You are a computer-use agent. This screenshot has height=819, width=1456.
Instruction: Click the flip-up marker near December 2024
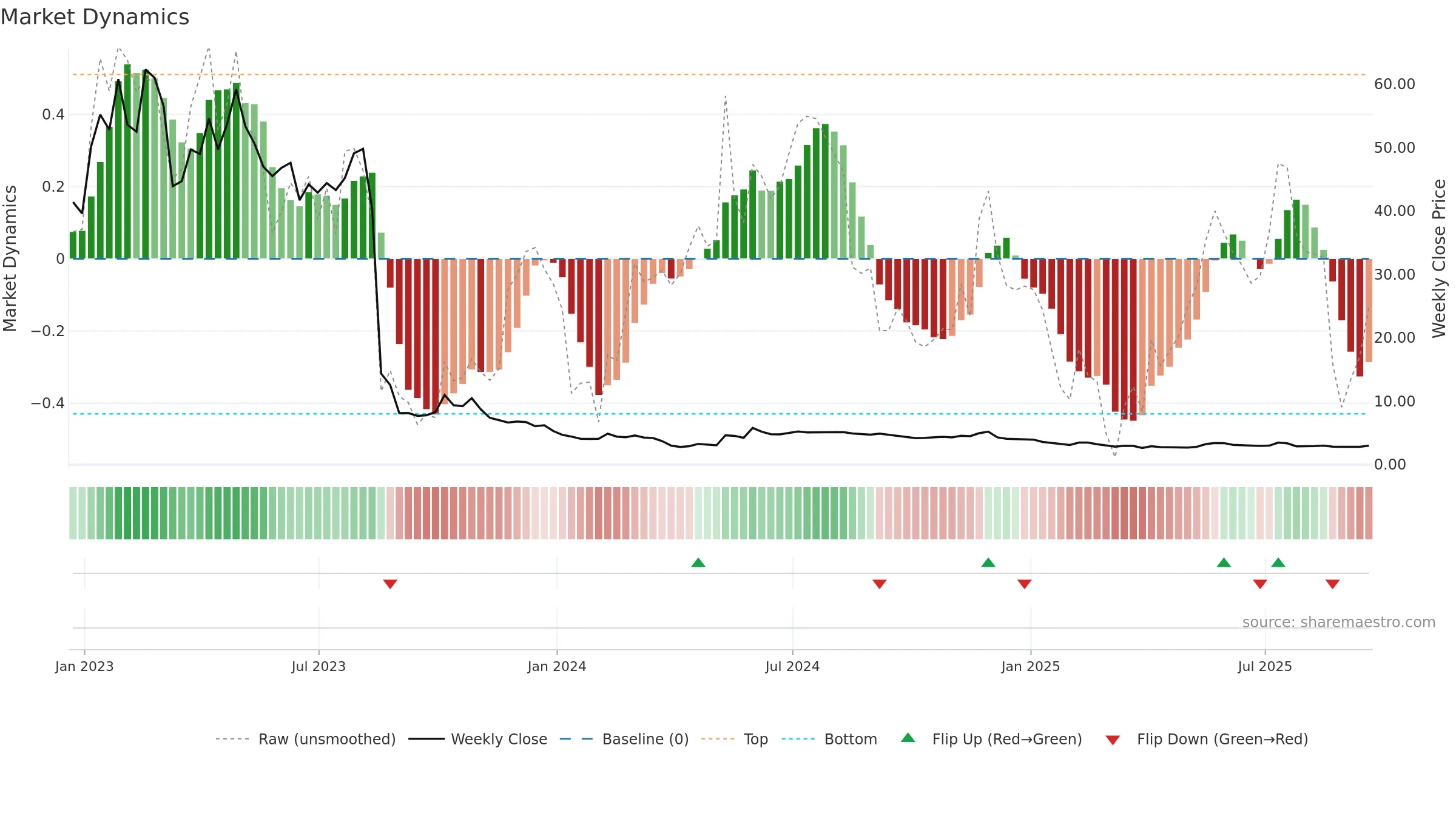click(x=988, y=562)
